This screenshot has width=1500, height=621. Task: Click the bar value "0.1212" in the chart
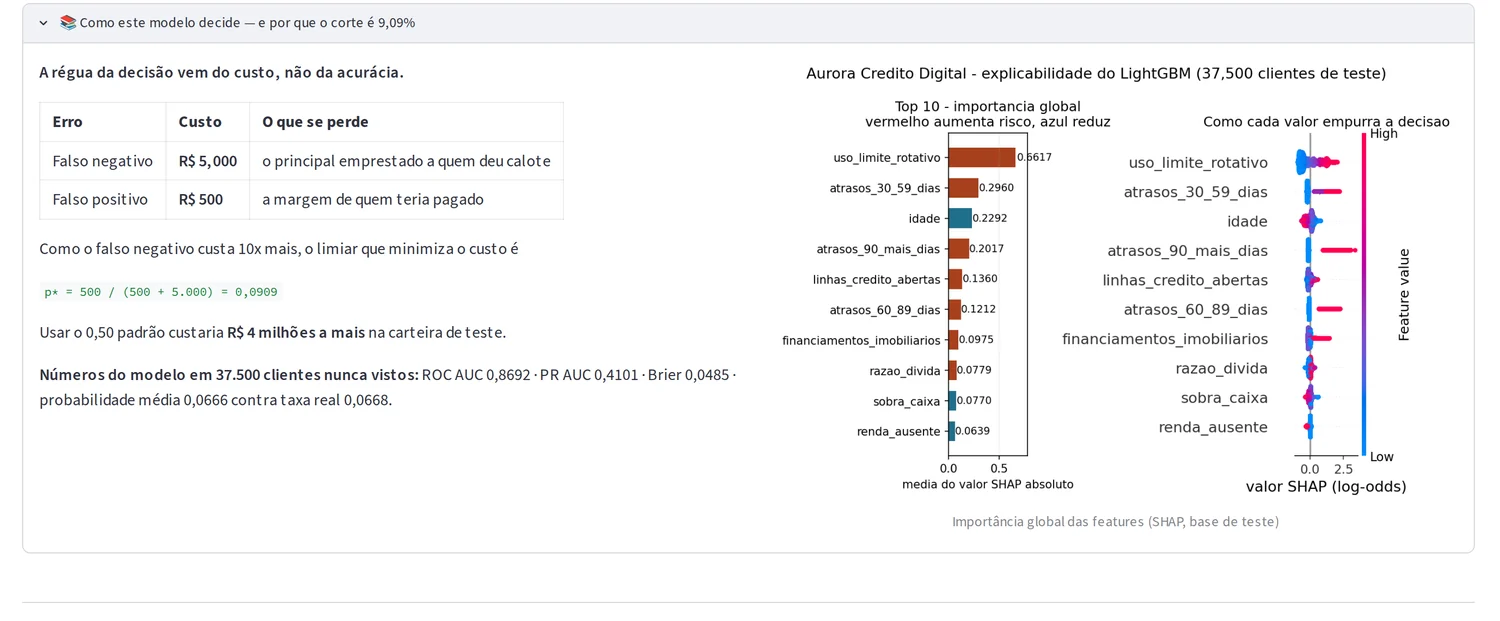978,309
